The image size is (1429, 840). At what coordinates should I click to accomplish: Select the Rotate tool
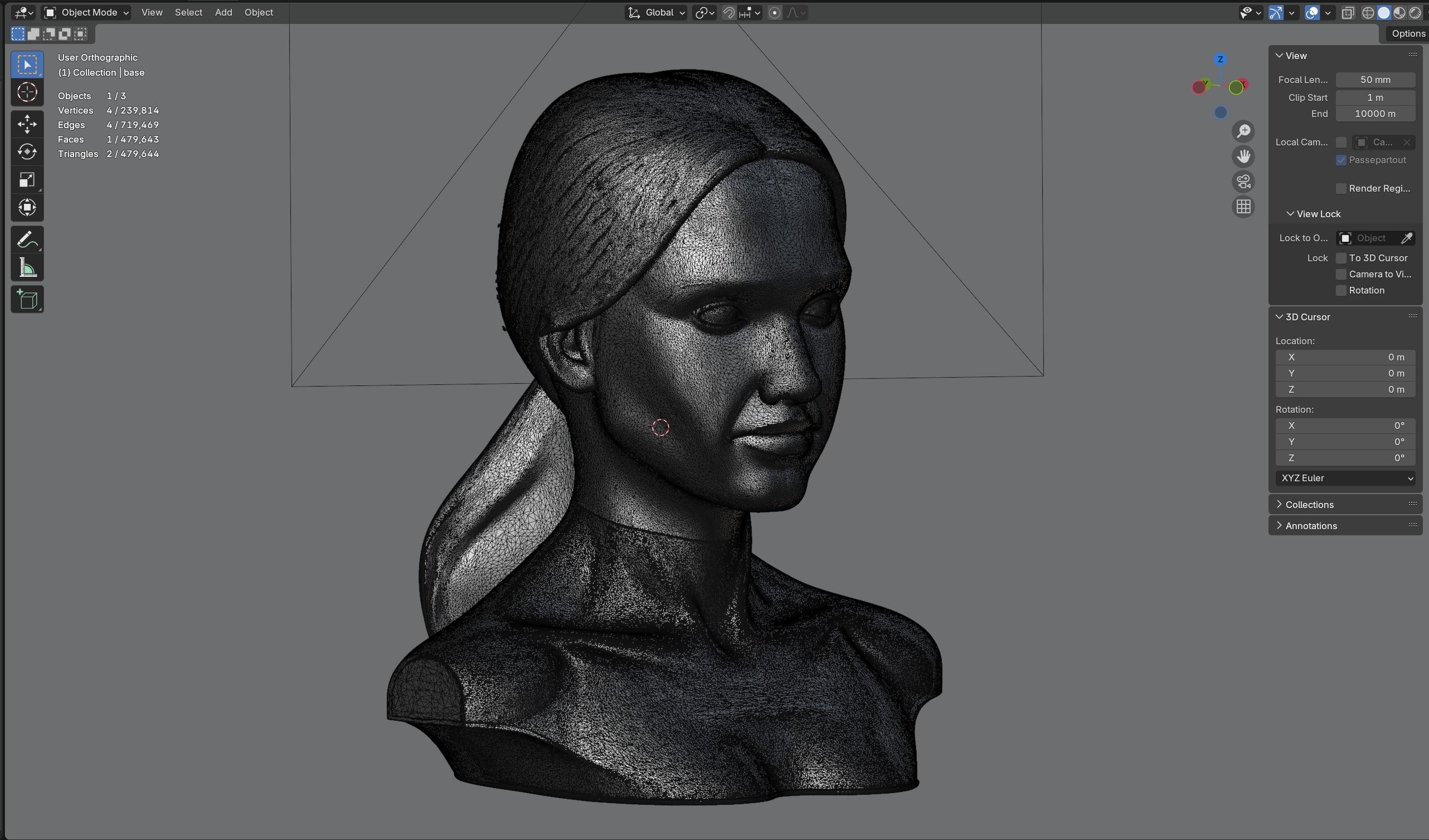(27, 152)
